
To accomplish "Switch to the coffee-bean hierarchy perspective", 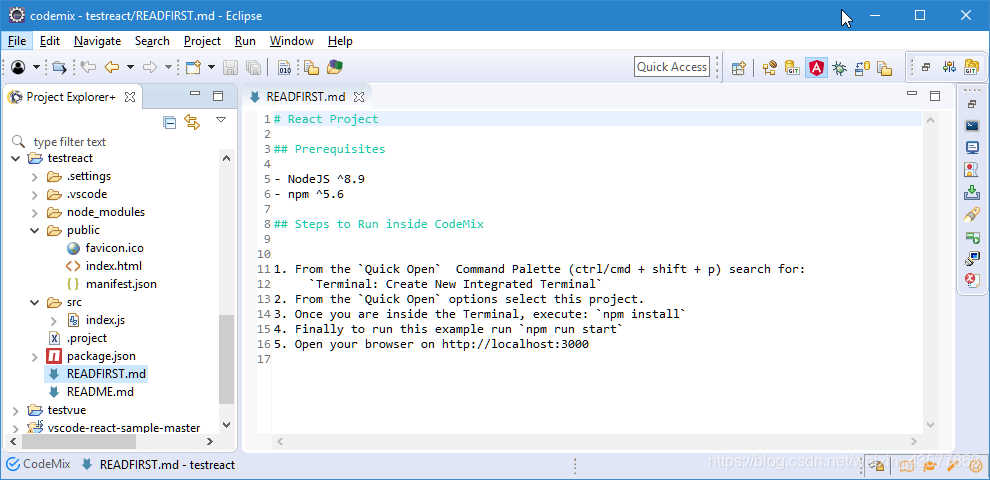I will 769,68.
